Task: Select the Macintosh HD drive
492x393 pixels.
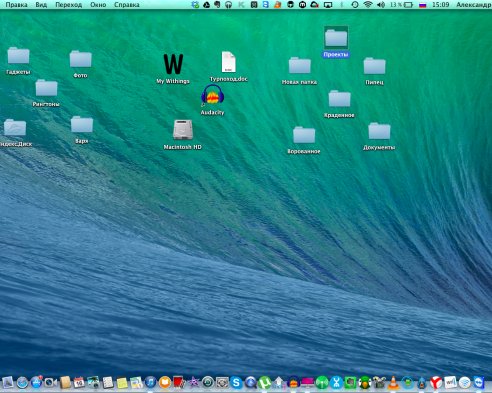Action: (x=183, y=134)
